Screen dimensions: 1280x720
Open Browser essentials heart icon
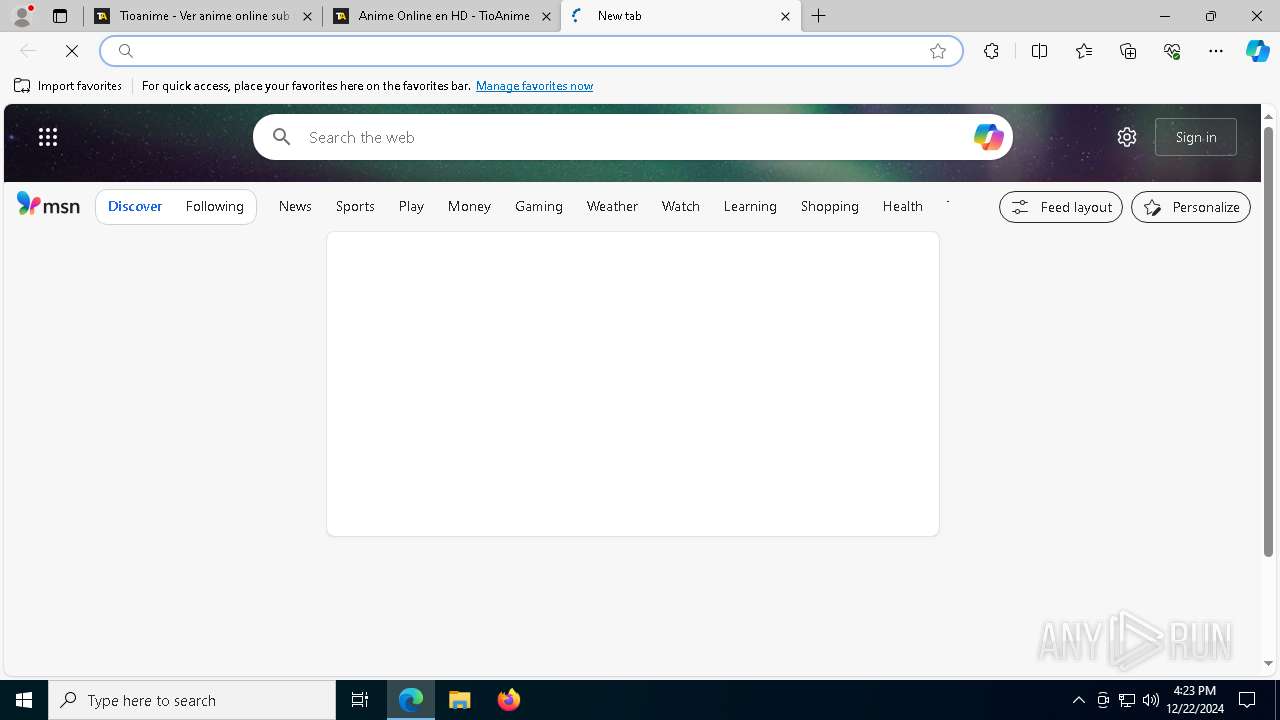point(1172,51)
